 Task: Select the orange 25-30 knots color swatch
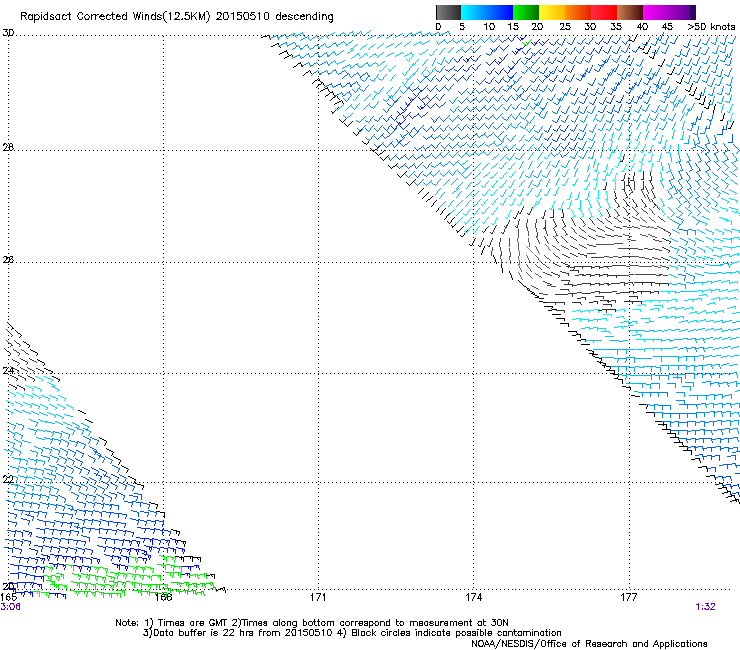[x=578, y=12]
